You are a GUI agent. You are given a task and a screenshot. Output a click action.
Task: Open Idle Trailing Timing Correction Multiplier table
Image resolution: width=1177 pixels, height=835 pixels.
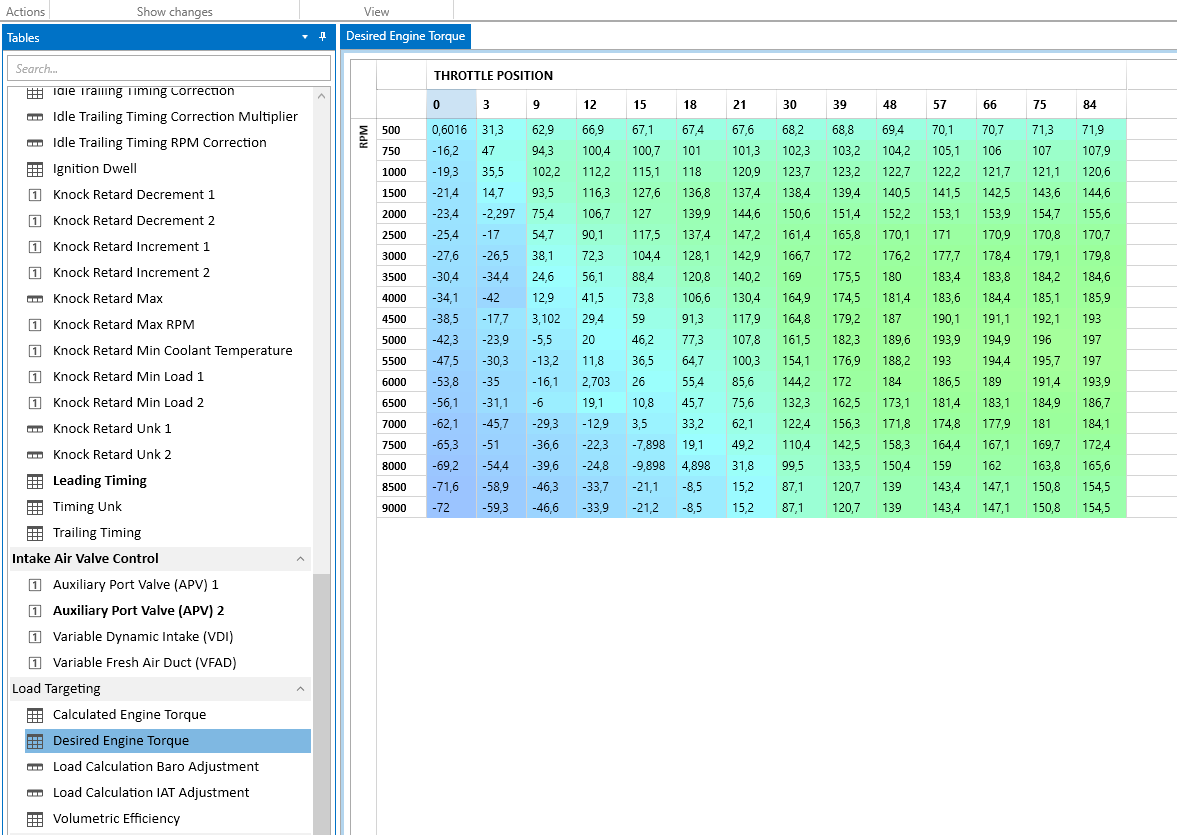[x=175, y=116]
